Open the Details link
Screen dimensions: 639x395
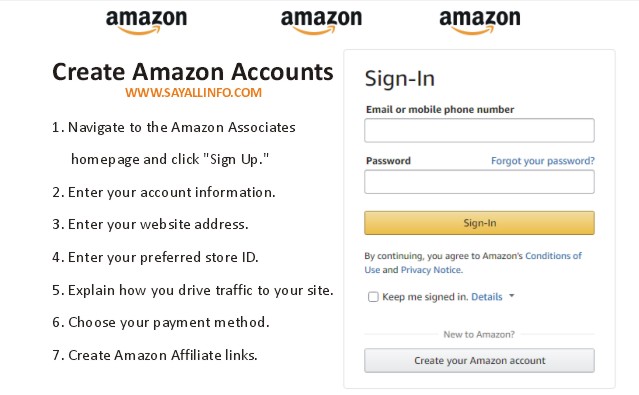coord(487,297)
